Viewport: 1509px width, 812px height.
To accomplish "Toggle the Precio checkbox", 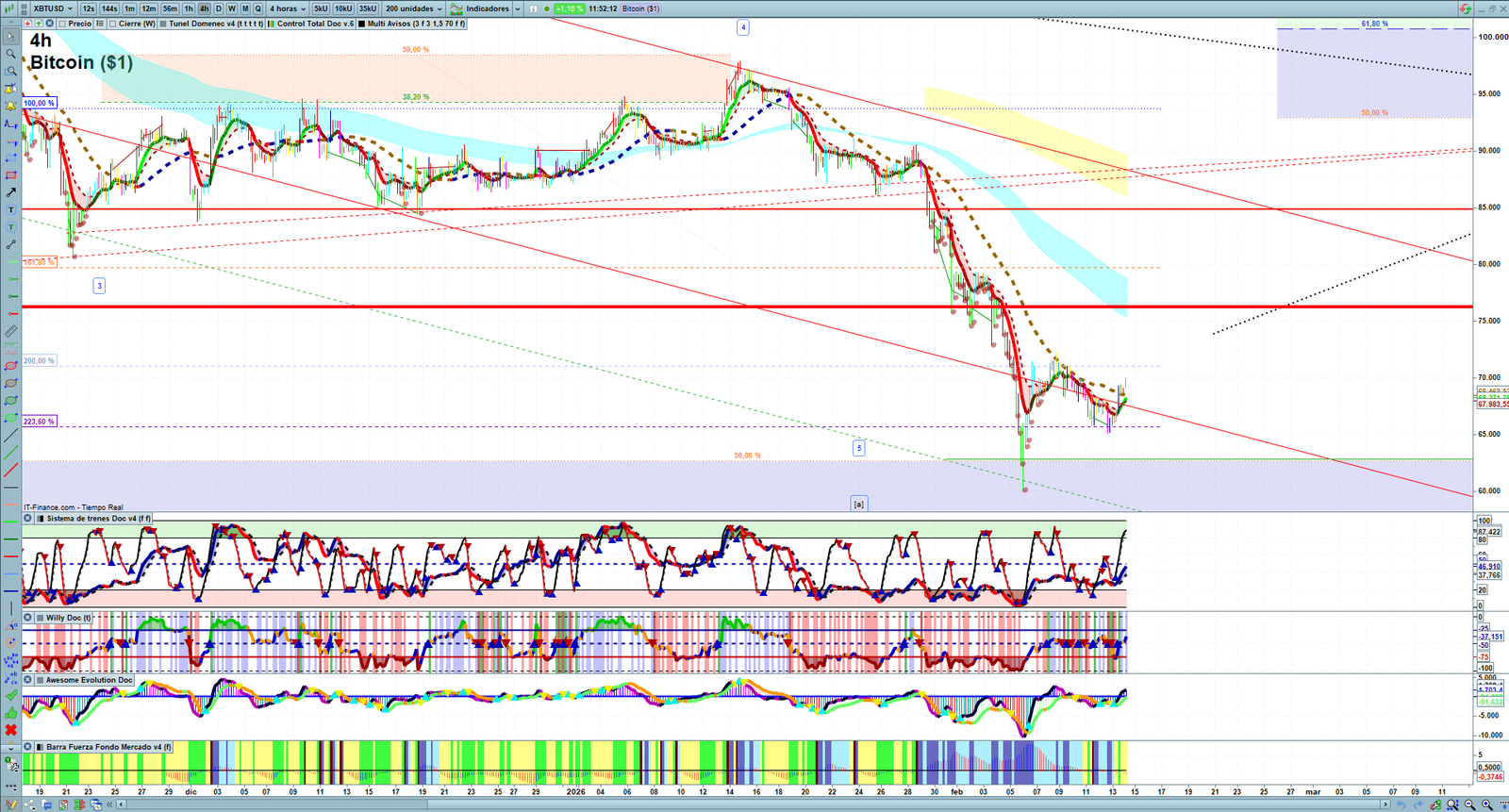I will tap(62, 24).
